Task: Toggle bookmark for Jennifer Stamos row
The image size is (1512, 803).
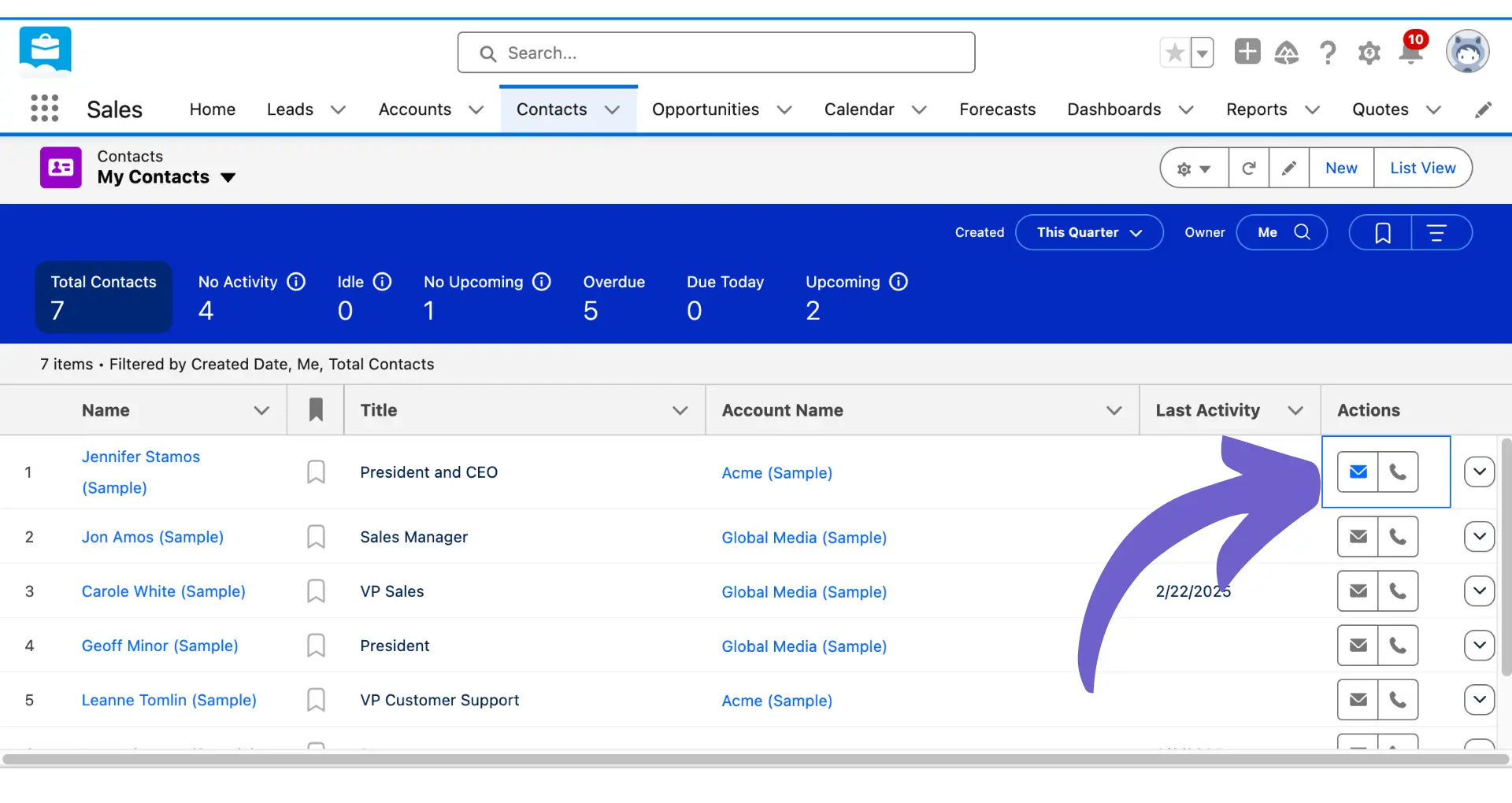Action: point(316,472)
